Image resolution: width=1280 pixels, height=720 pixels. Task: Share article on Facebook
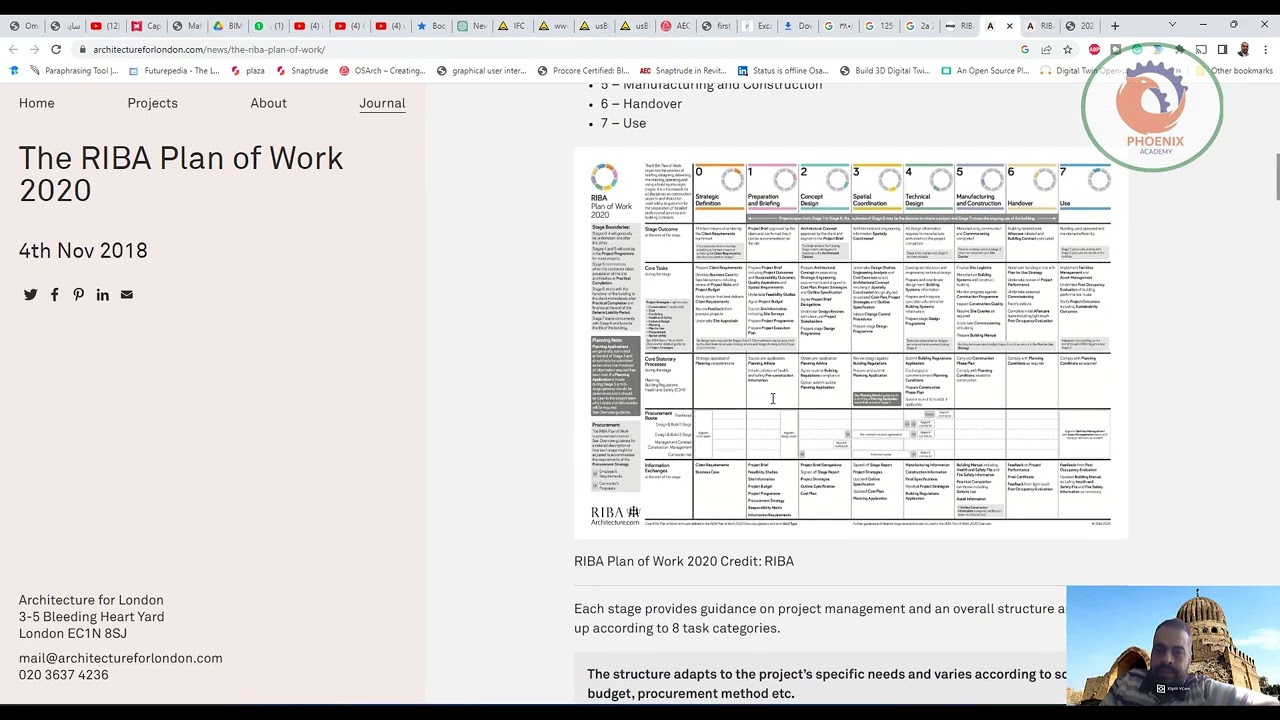click(x=54, y=295)
